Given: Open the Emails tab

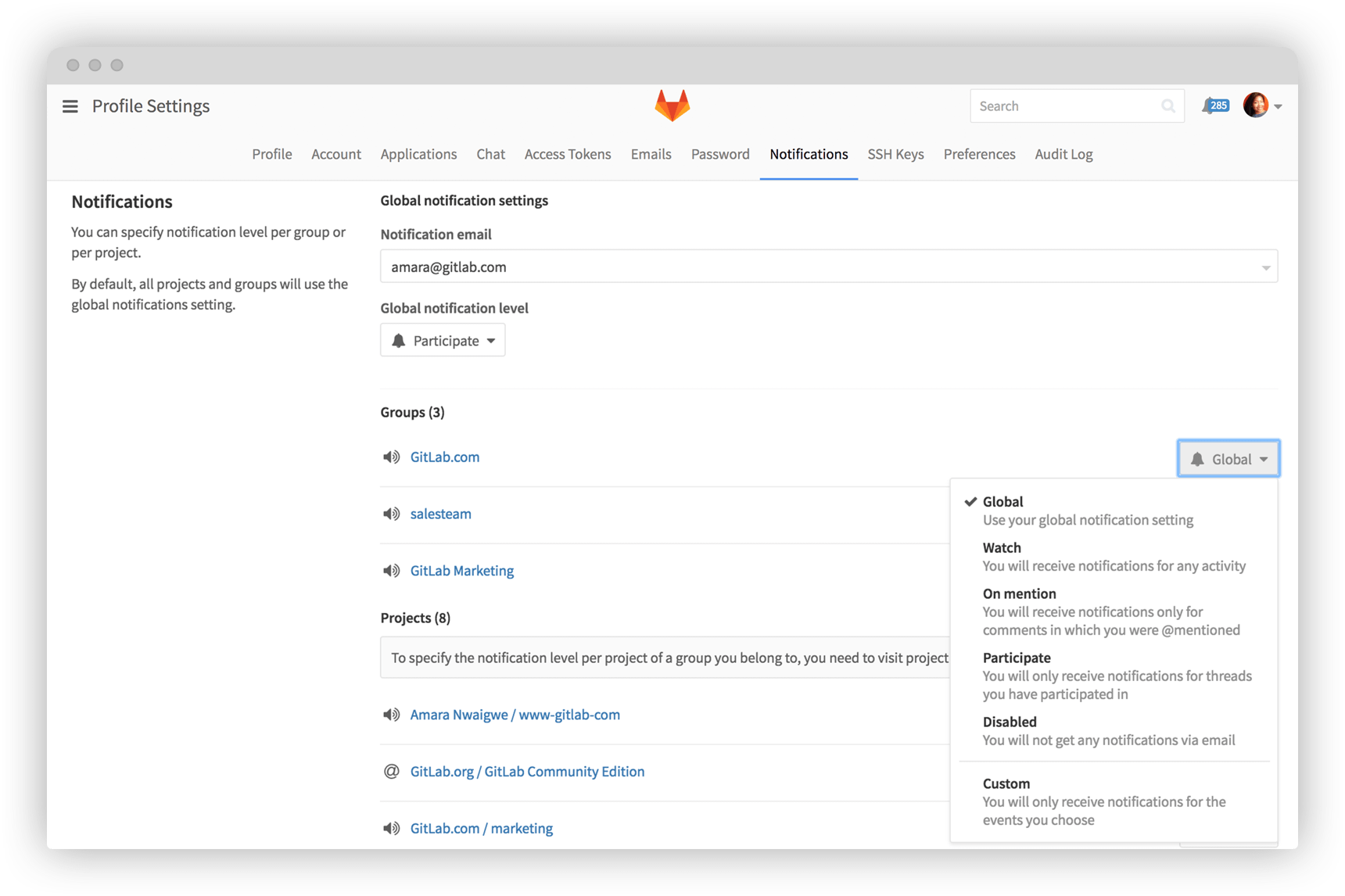Looking at the screenshot, I should pos(651,154).
